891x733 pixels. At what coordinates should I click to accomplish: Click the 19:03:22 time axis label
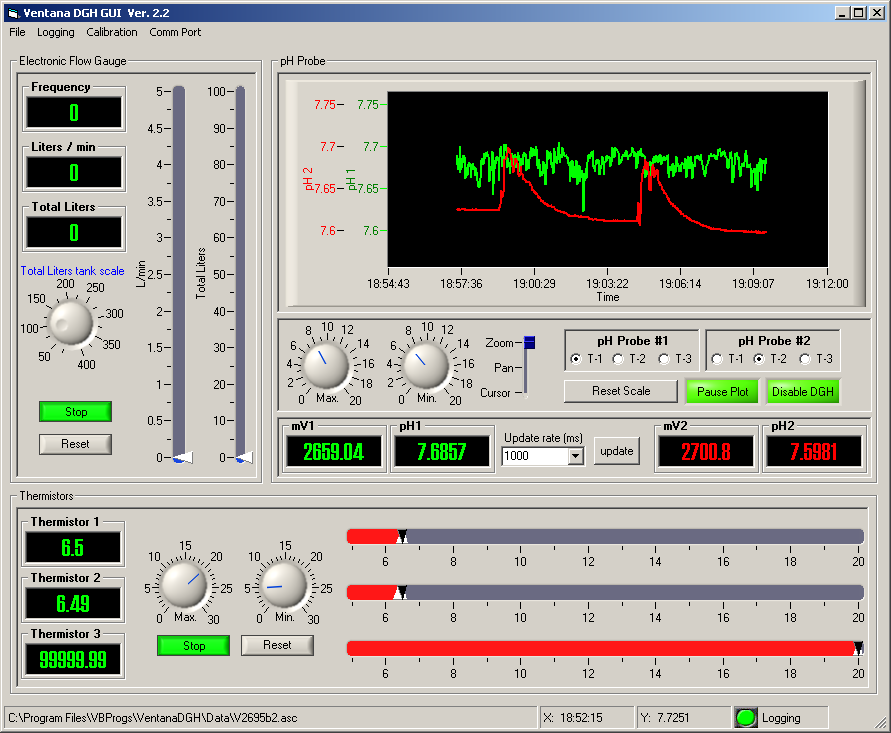click(607, 284)
